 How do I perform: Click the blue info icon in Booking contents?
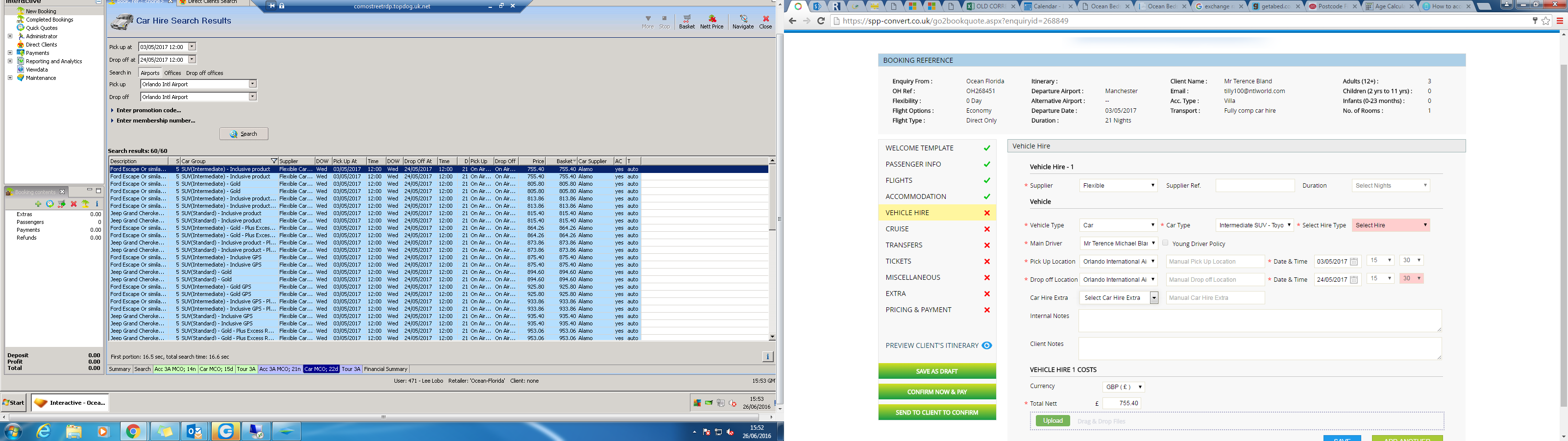click(x=97, y=204)
